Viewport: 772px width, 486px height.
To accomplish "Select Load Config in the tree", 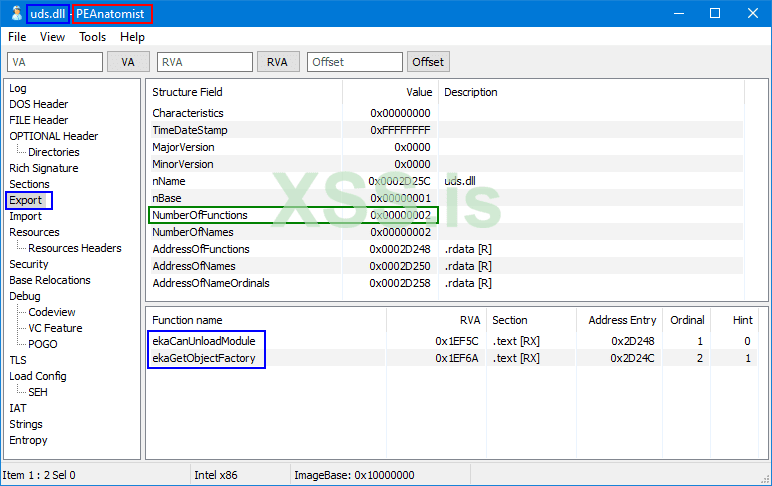I will pos(38,376).
